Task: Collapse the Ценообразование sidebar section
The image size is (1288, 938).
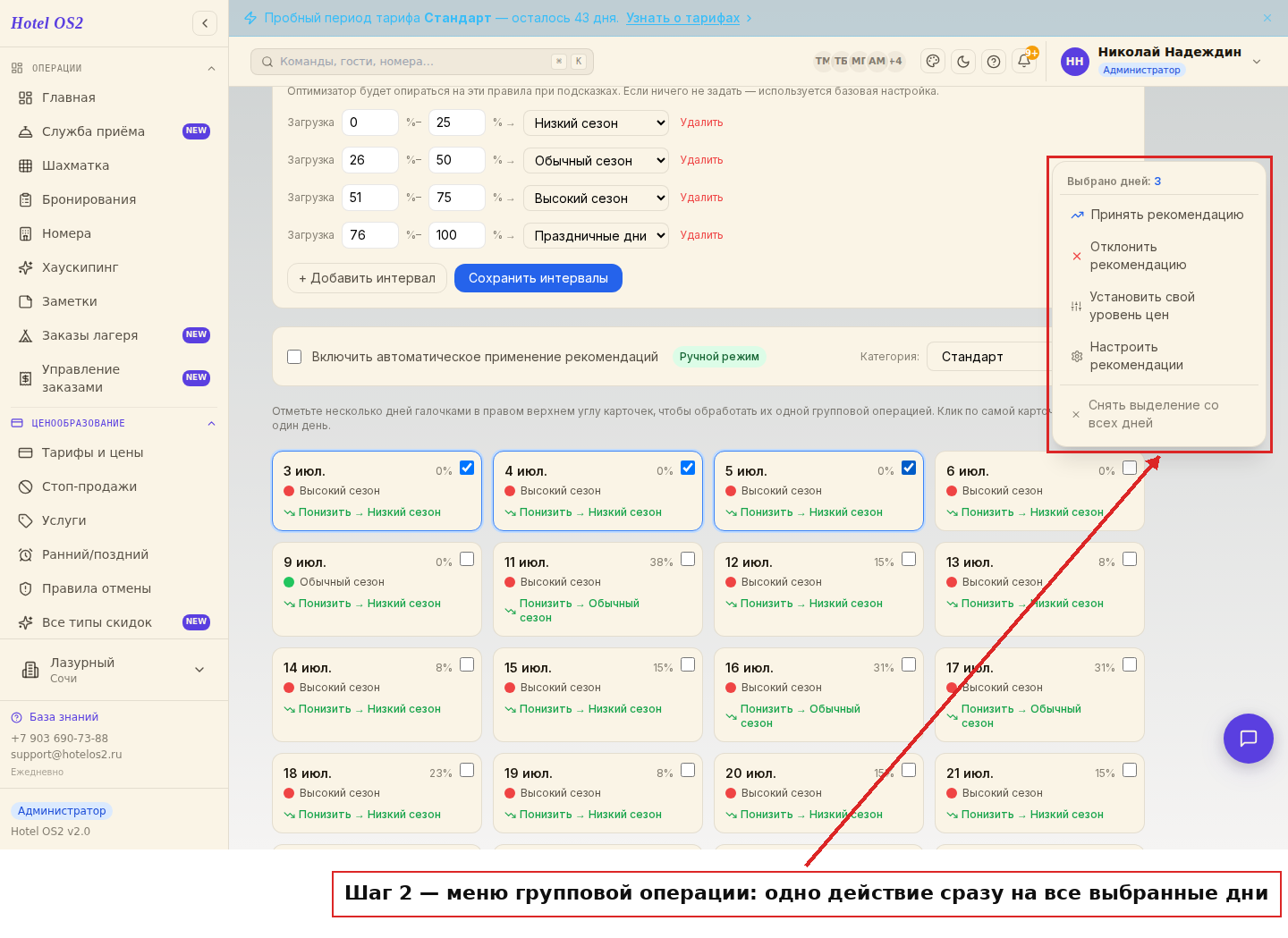Action: pos(211,423)
